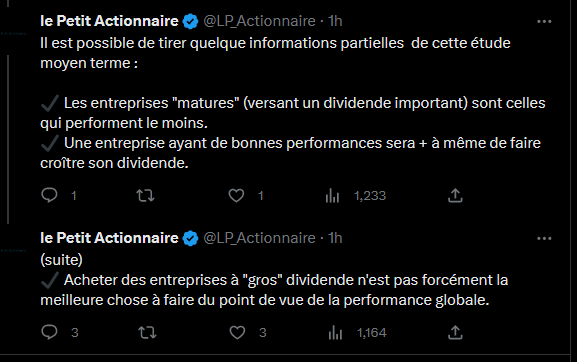The width and height of the screenshot is (577, 362).
Task: Retweet the (suite) tweet
Action: (x=147, y=333)
